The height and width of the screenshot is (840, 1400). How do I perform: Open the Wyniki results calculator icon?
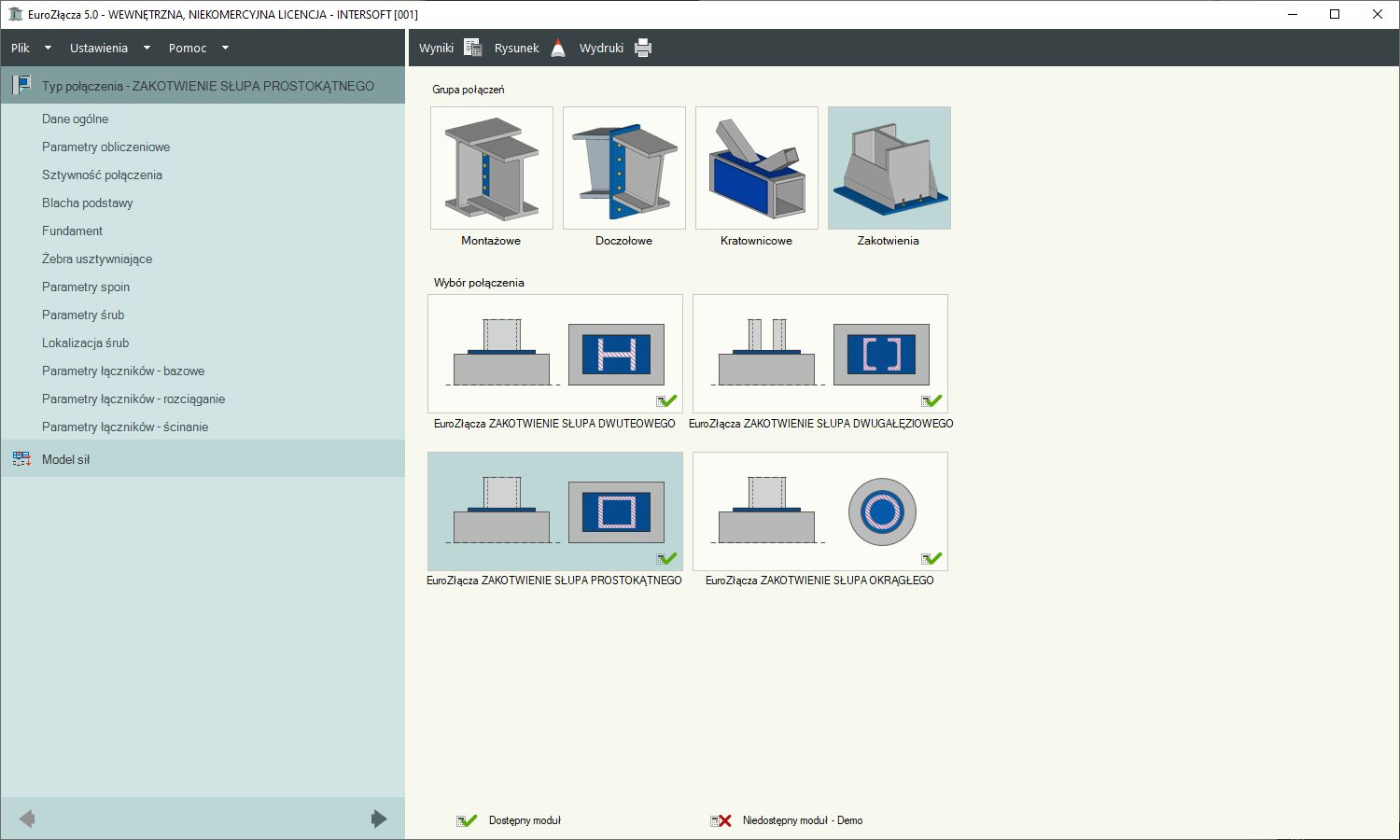point(472,48)
